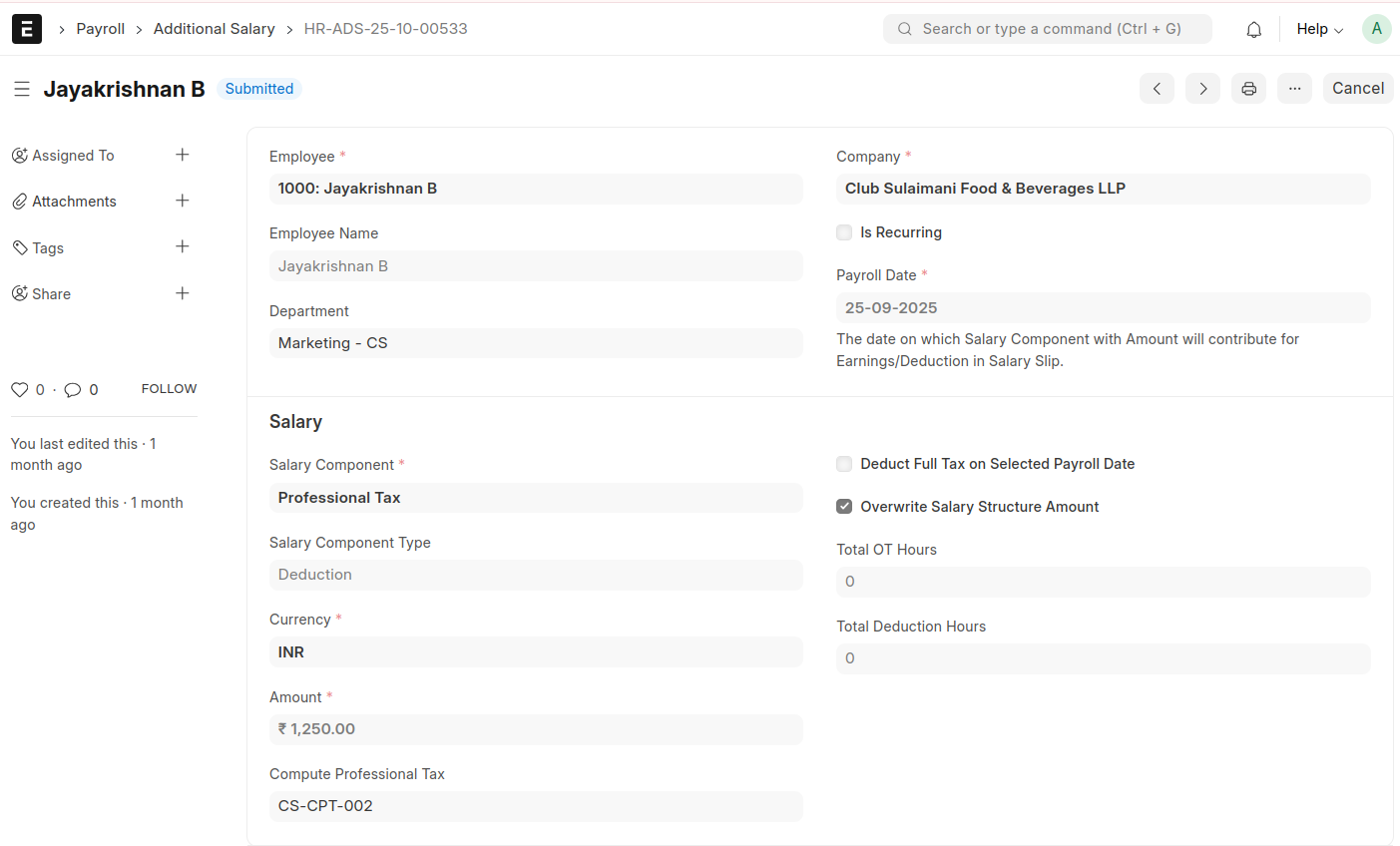Like this document with heart icon

(x=19, y=390)
